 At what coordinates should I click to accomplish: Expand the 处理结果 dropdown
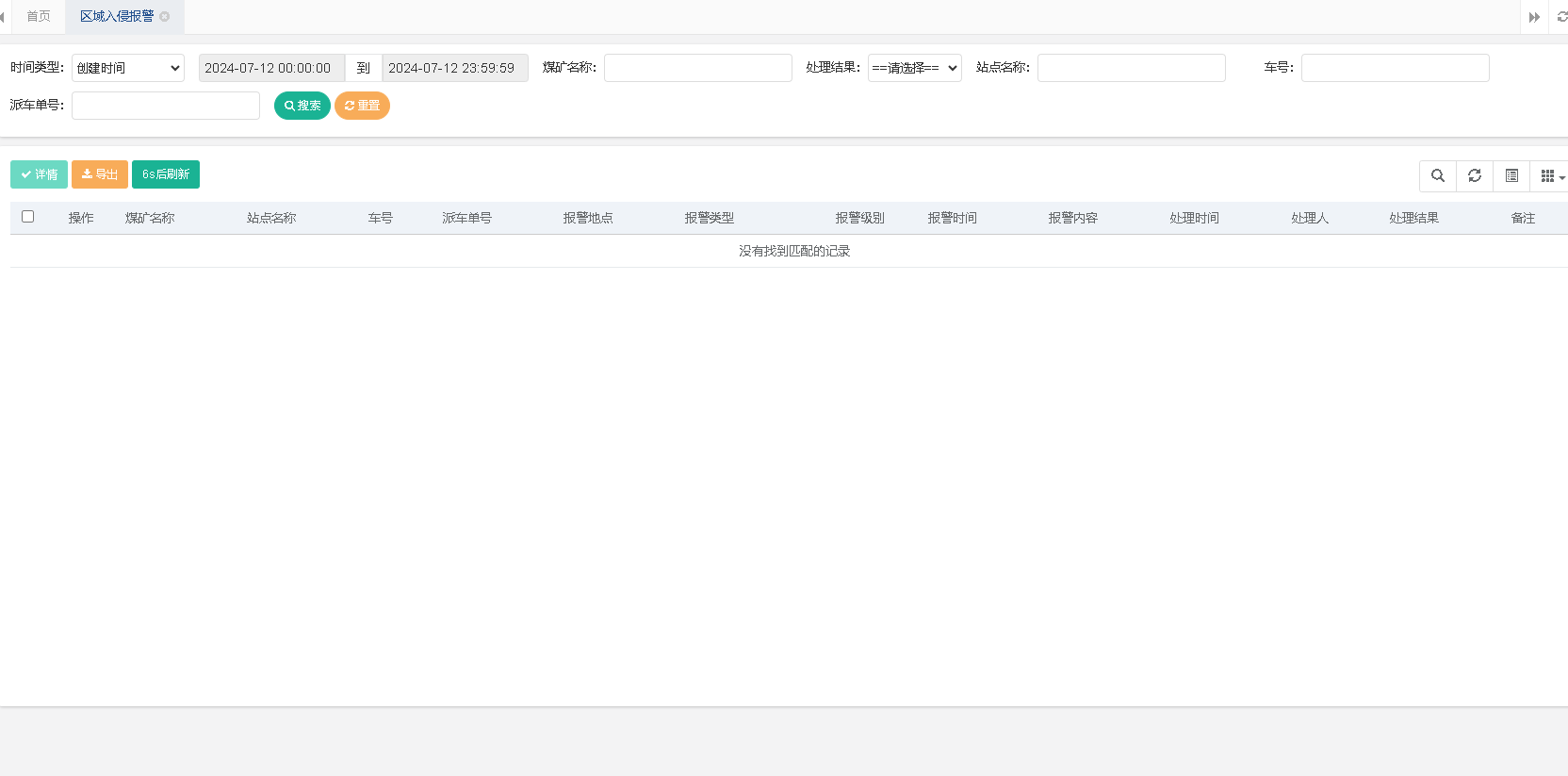point(914,68)
